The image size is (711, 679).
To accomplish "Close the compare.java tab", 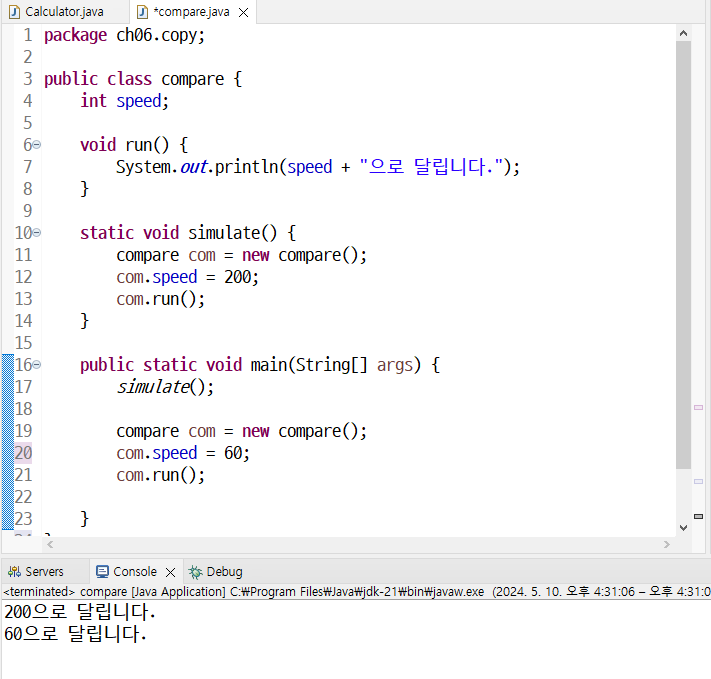I will tap(243, 13).
